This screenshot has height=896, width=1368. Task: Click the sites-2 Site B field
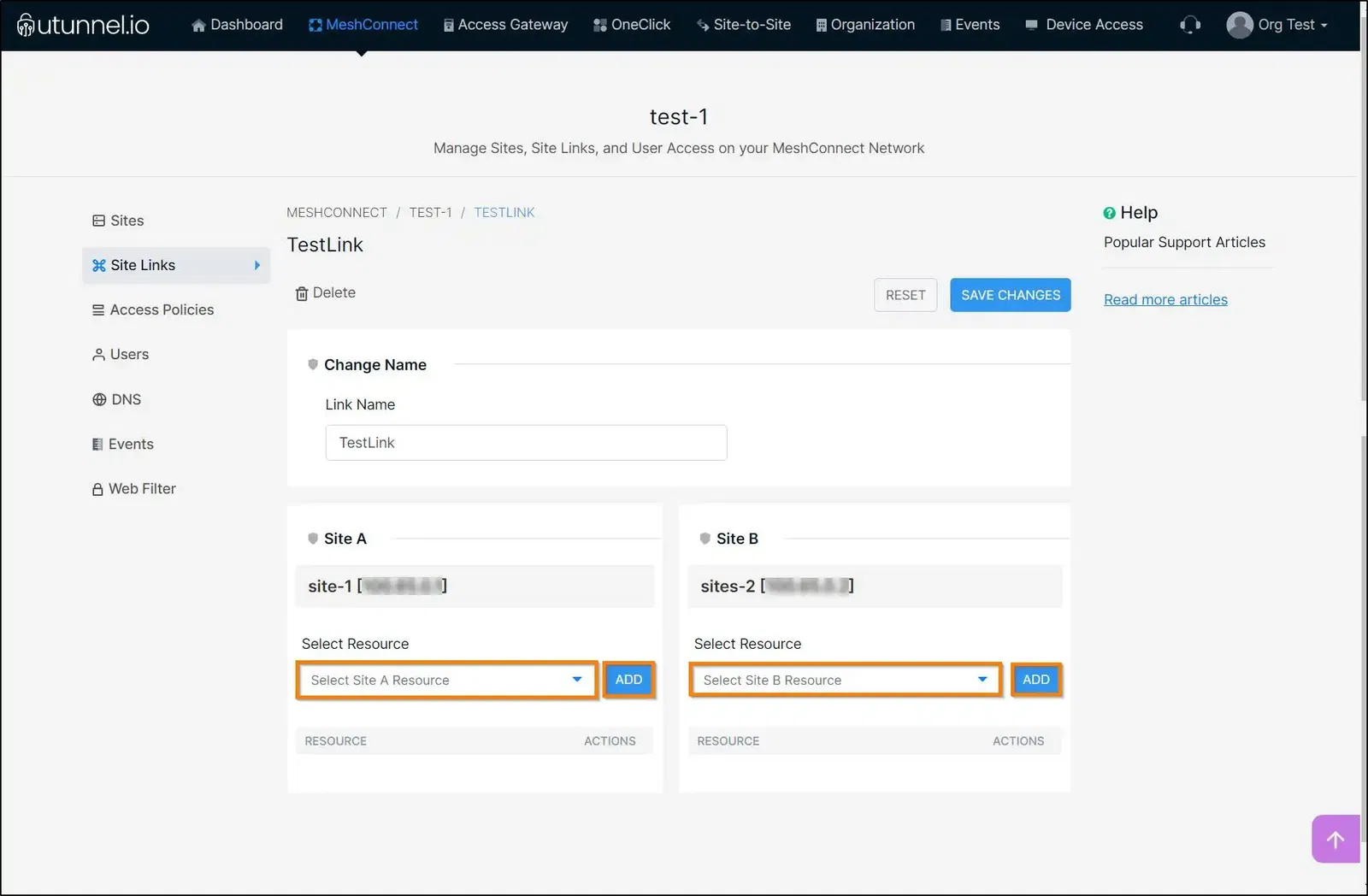coord(875,587)
